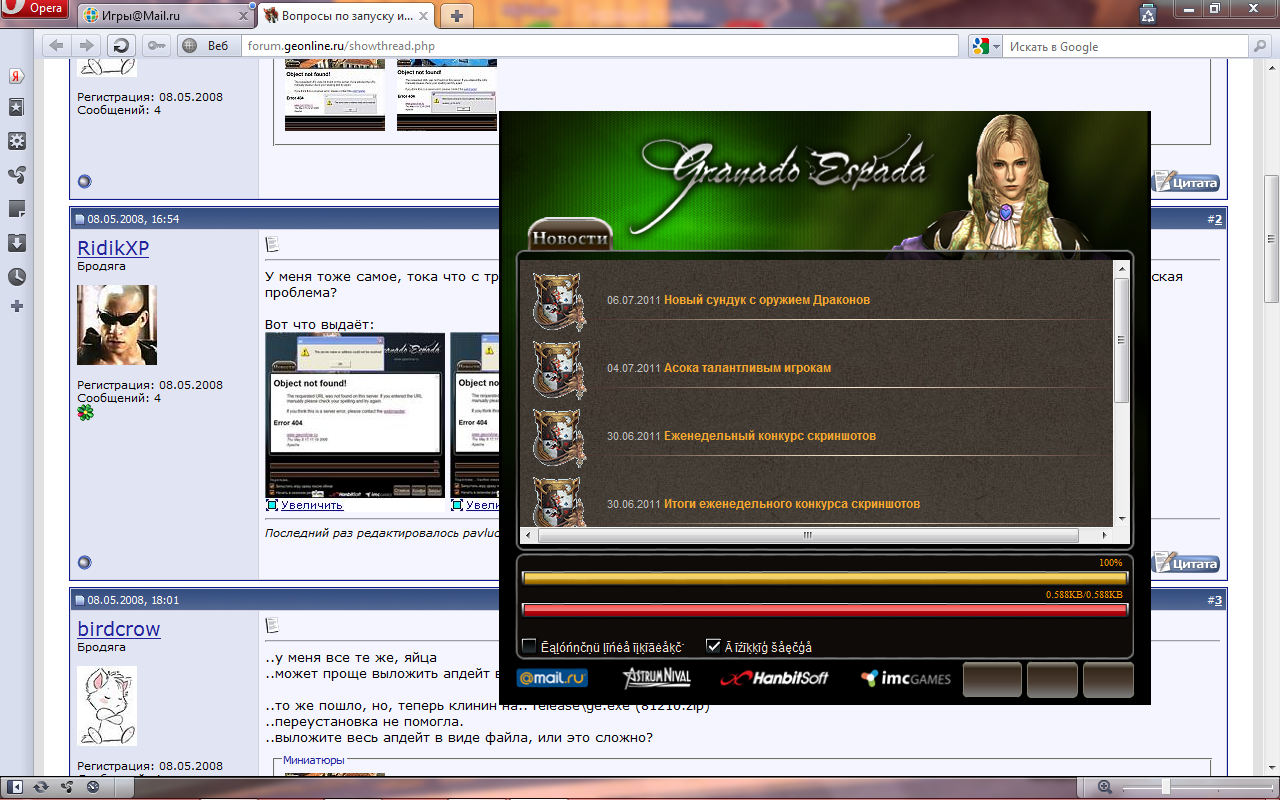Open the Widgets gear panel in sidebar
Screen dimensions: 1280x800
tap(17, 141)
